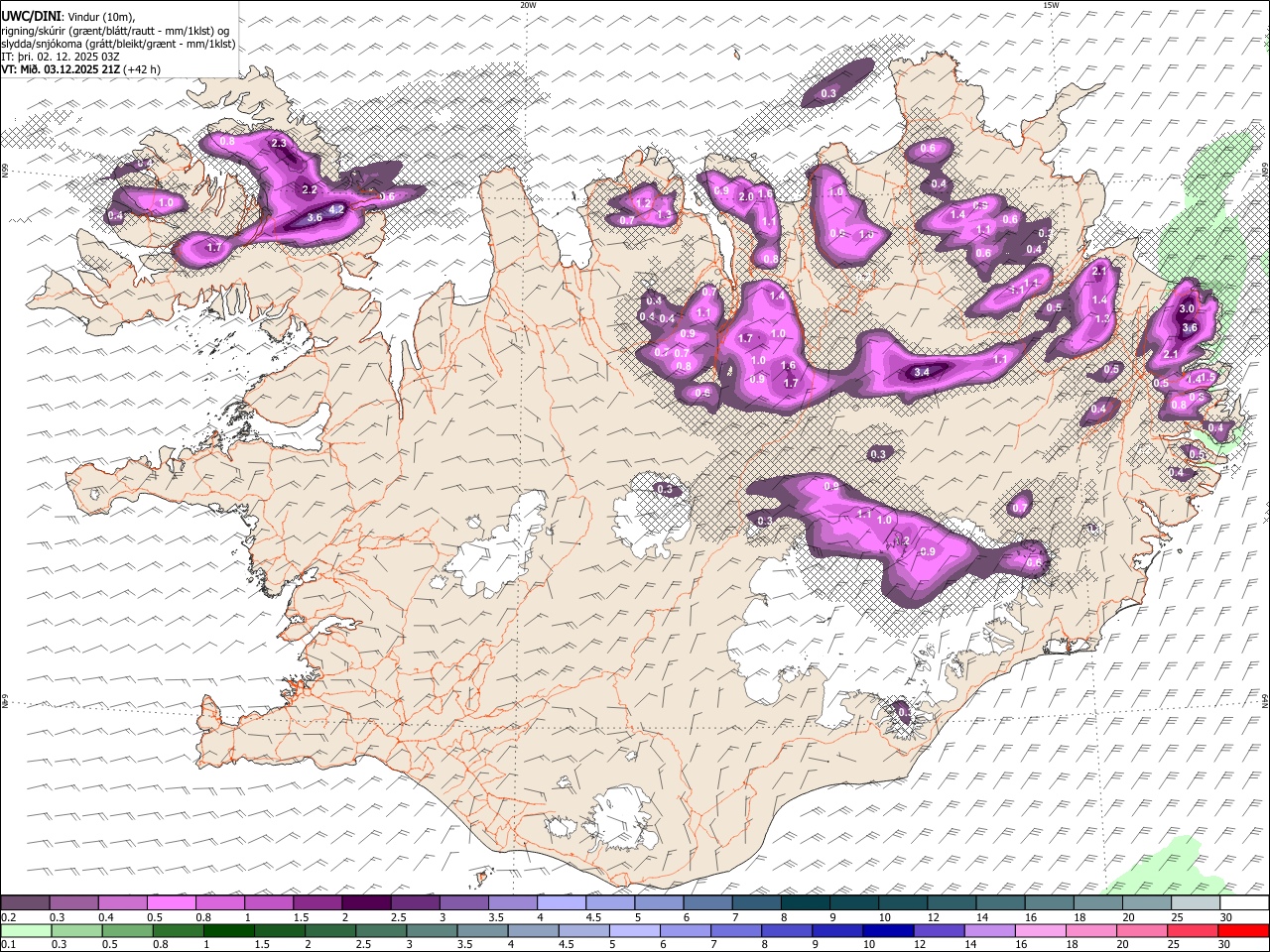
Task: Select violet 12 swatch in rain legend
Action: (x=938, y=931)
